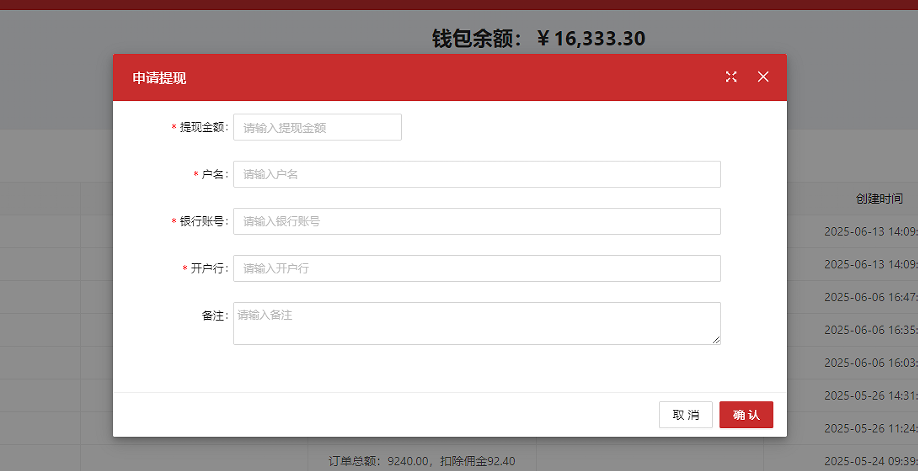This screenshot has height=471, width=918.
Task: Click the 提现金额 field label
Action: click(204, 127)
